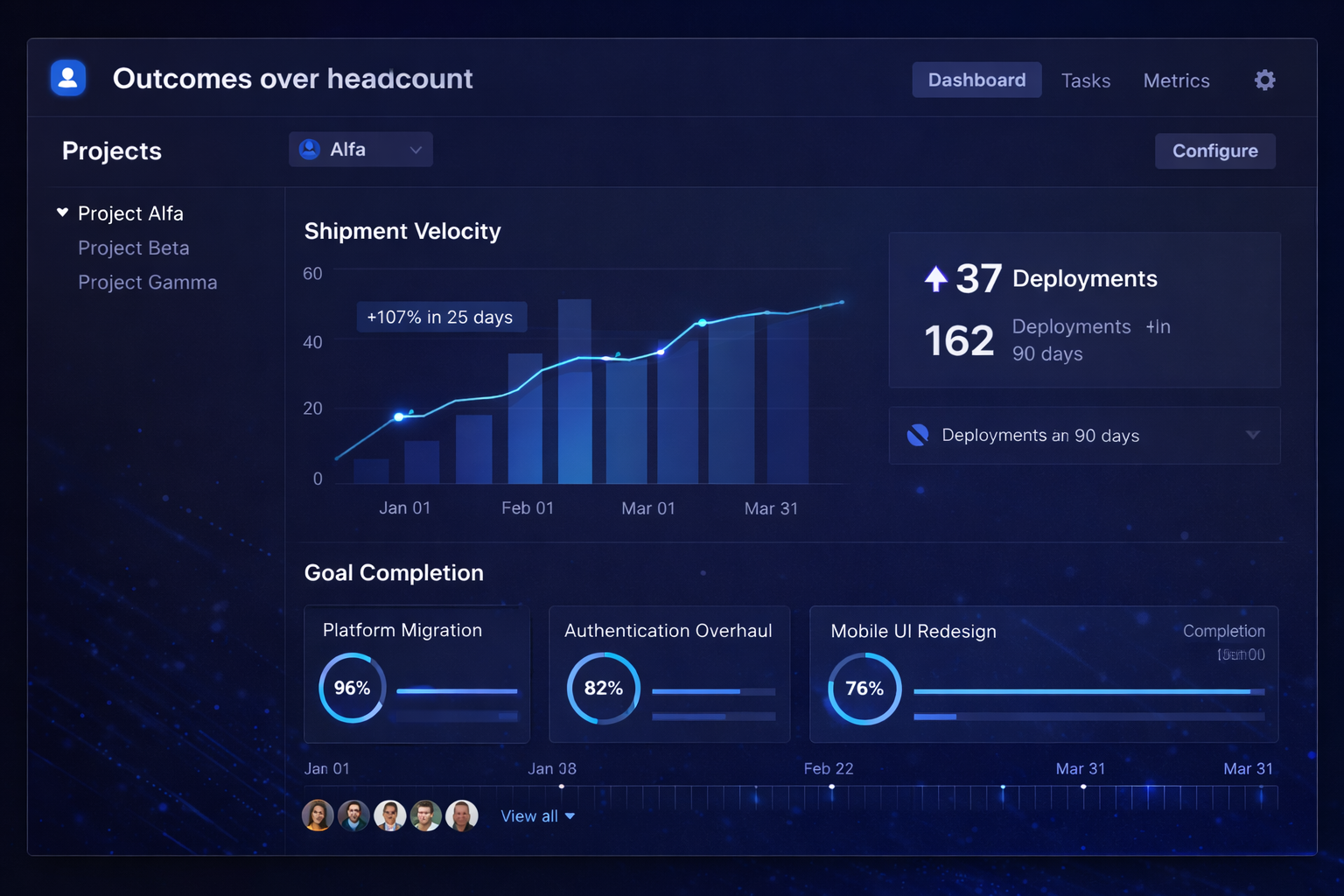Select Project Gamma in the sidebar
The width and height of the screenshot is (1344, 896).
[147, 283]
